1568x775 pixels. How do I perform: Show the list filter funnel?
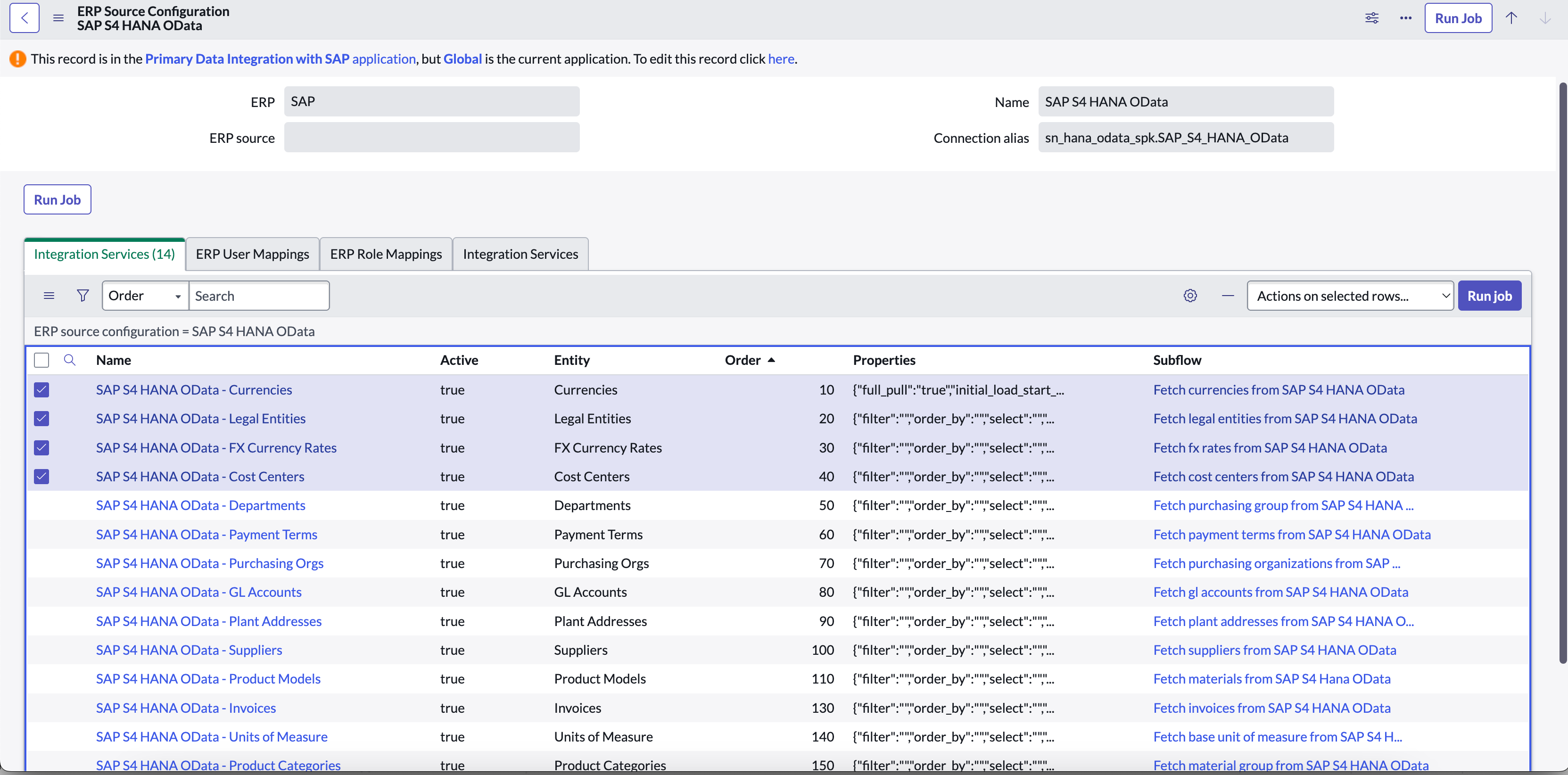click(x=83, y=296)
